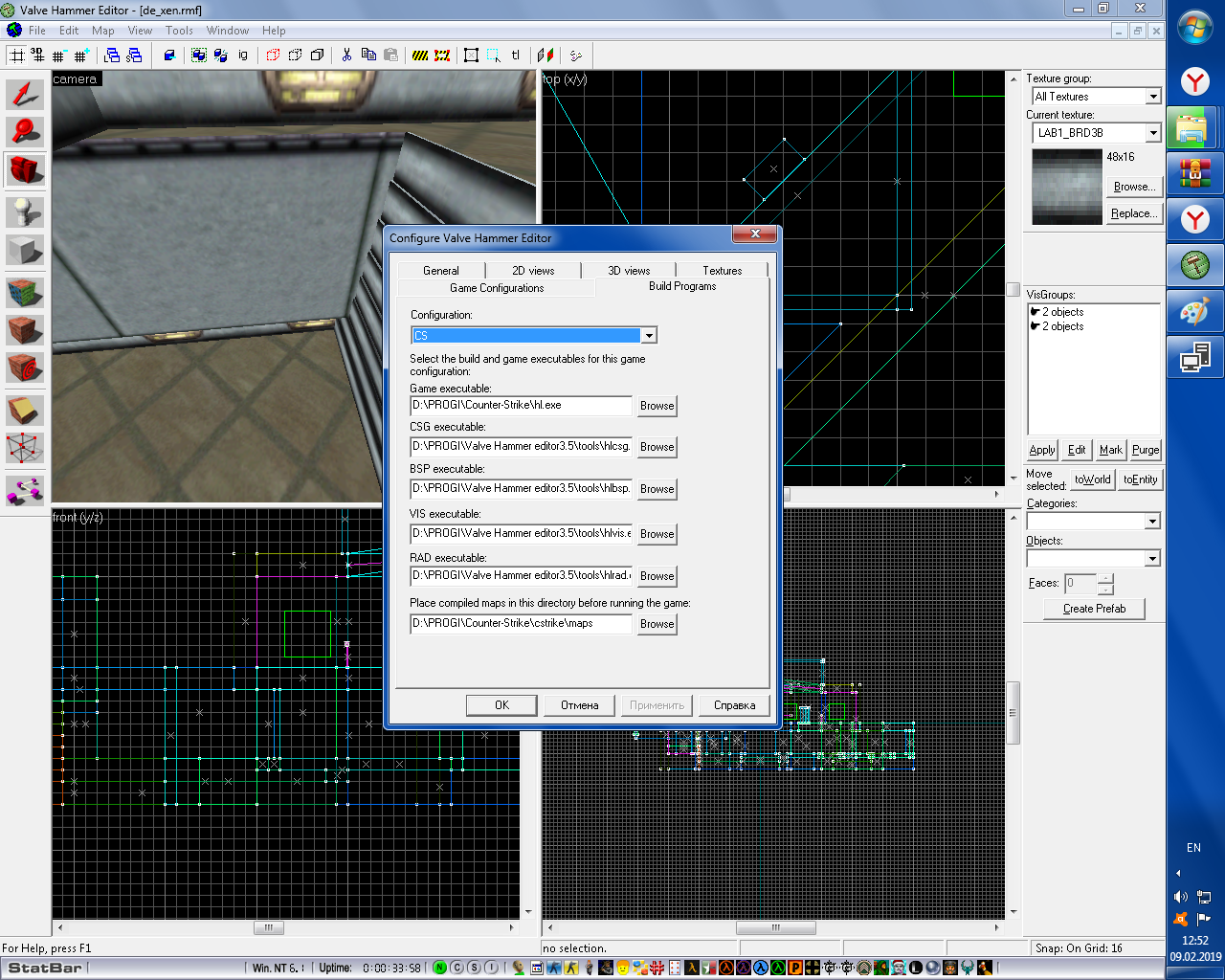The height and width of the screenshot is (980, 1225).
Task: Click the Group objects icon
Action: pyautogui.click(x=199, y=56)
